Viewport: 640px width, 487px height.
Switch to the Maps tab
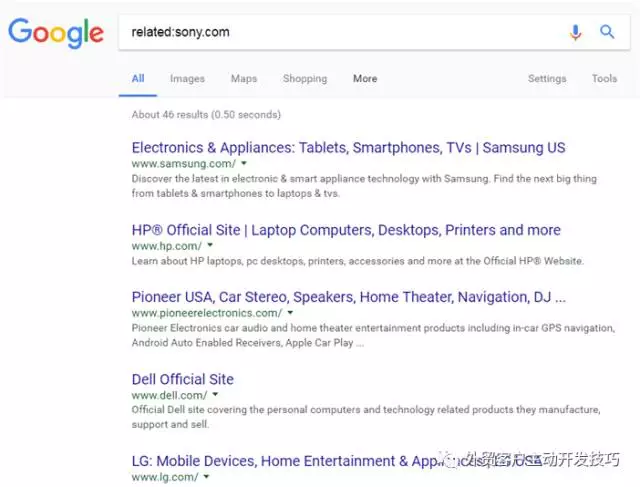click(x=244, y=78)
